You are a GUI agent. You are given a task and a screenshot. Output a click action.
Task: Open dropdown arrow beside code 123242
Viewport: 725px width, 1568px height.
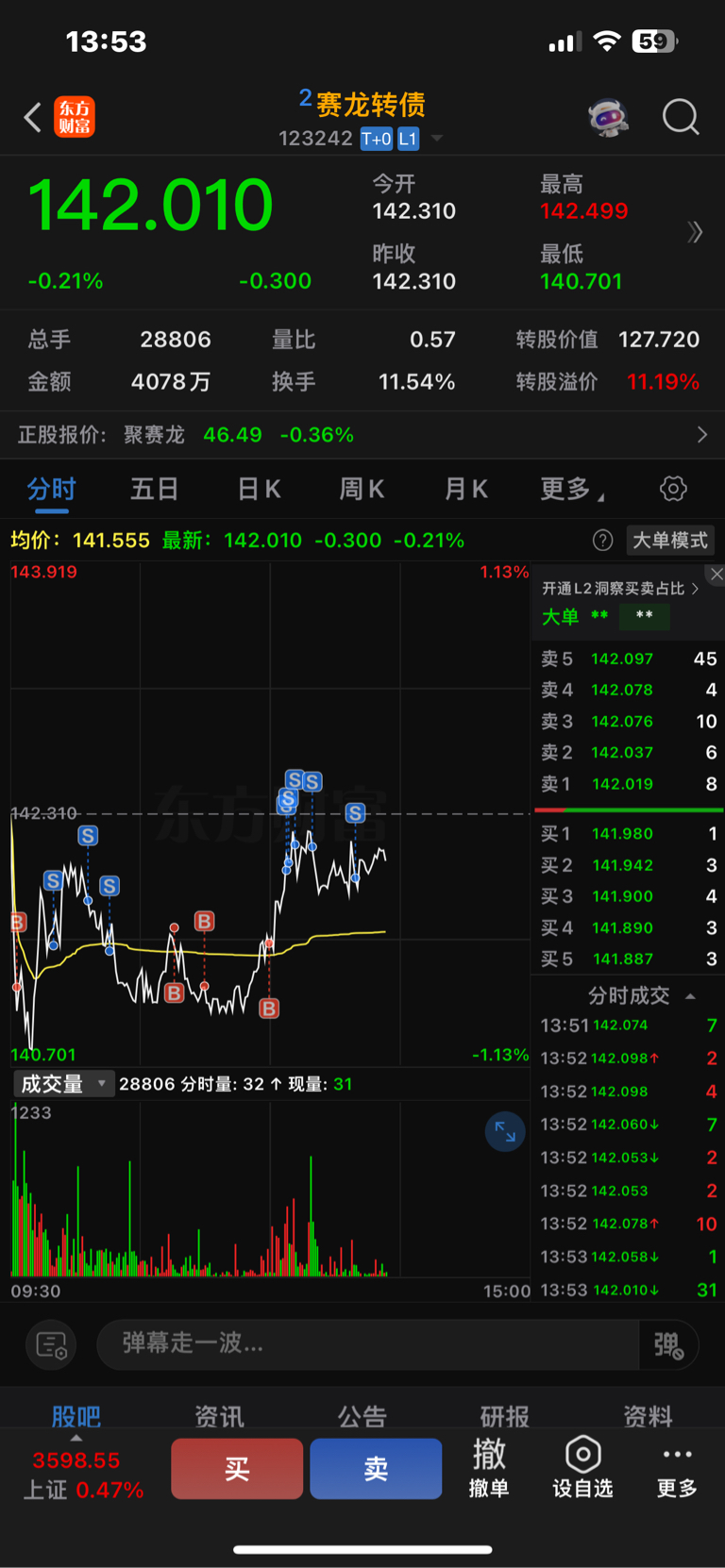[437, 139]
